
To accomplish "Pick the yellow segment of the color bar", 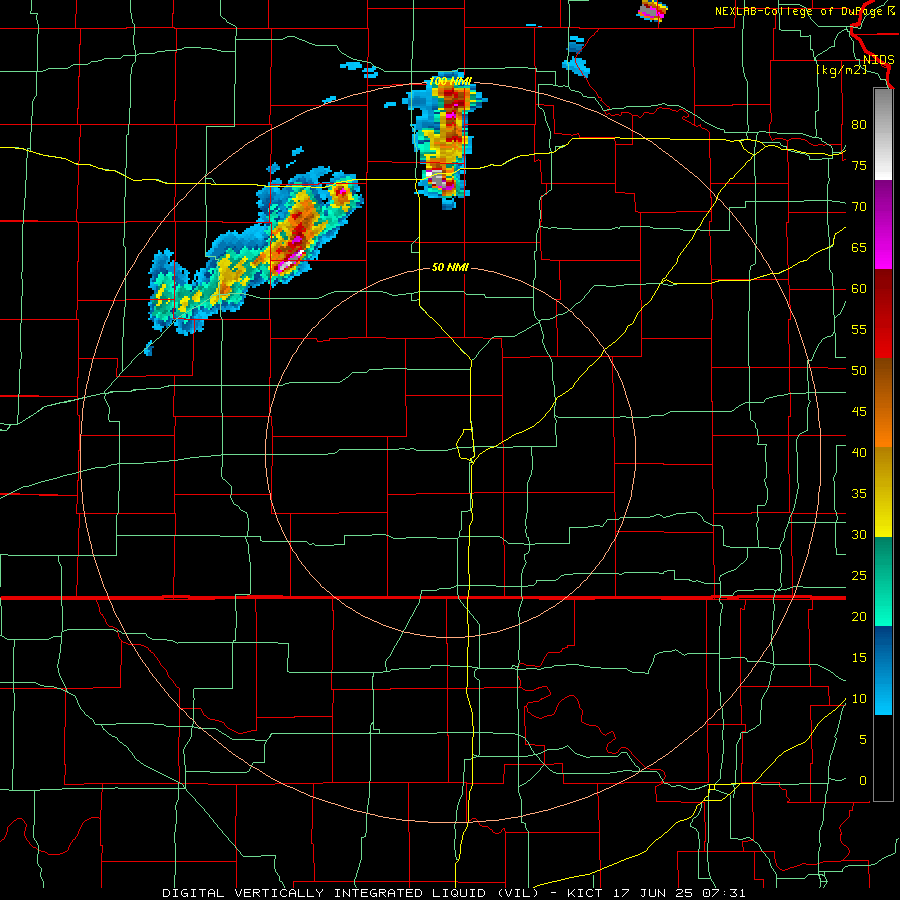I will (883, 492).
